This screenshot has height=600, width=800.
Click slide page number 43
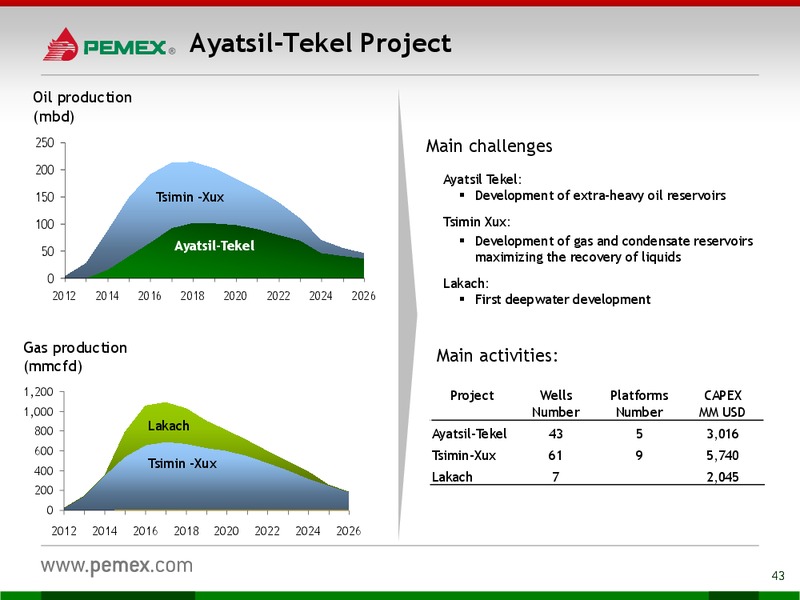point(778,576)
